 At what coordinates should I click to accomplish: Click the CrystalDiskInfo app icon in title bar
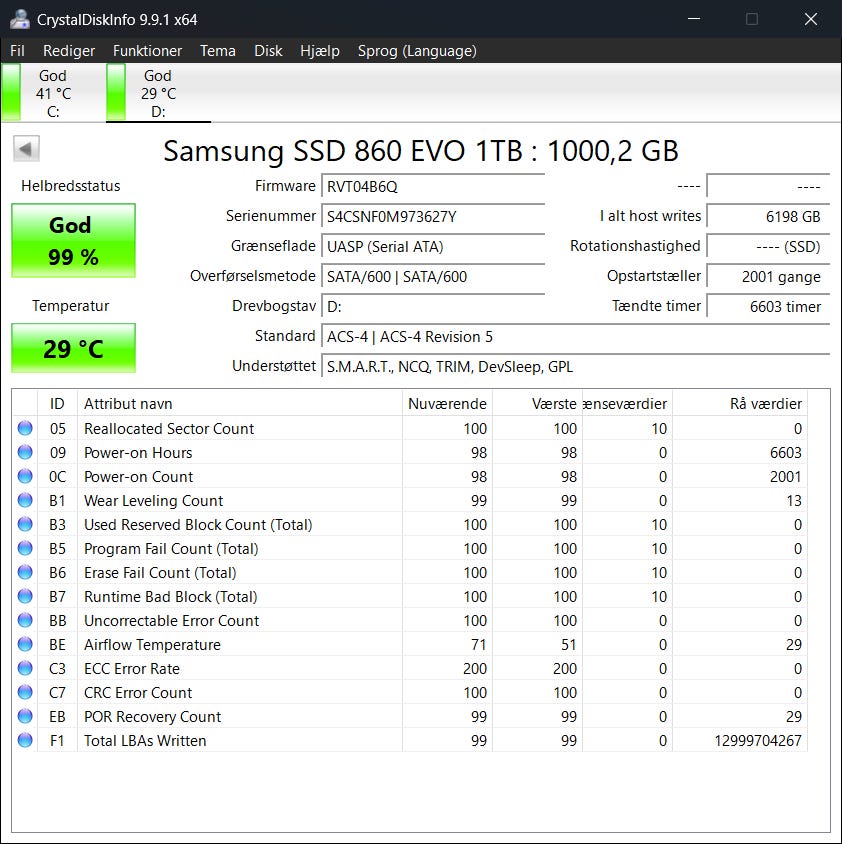click(20, 19)
